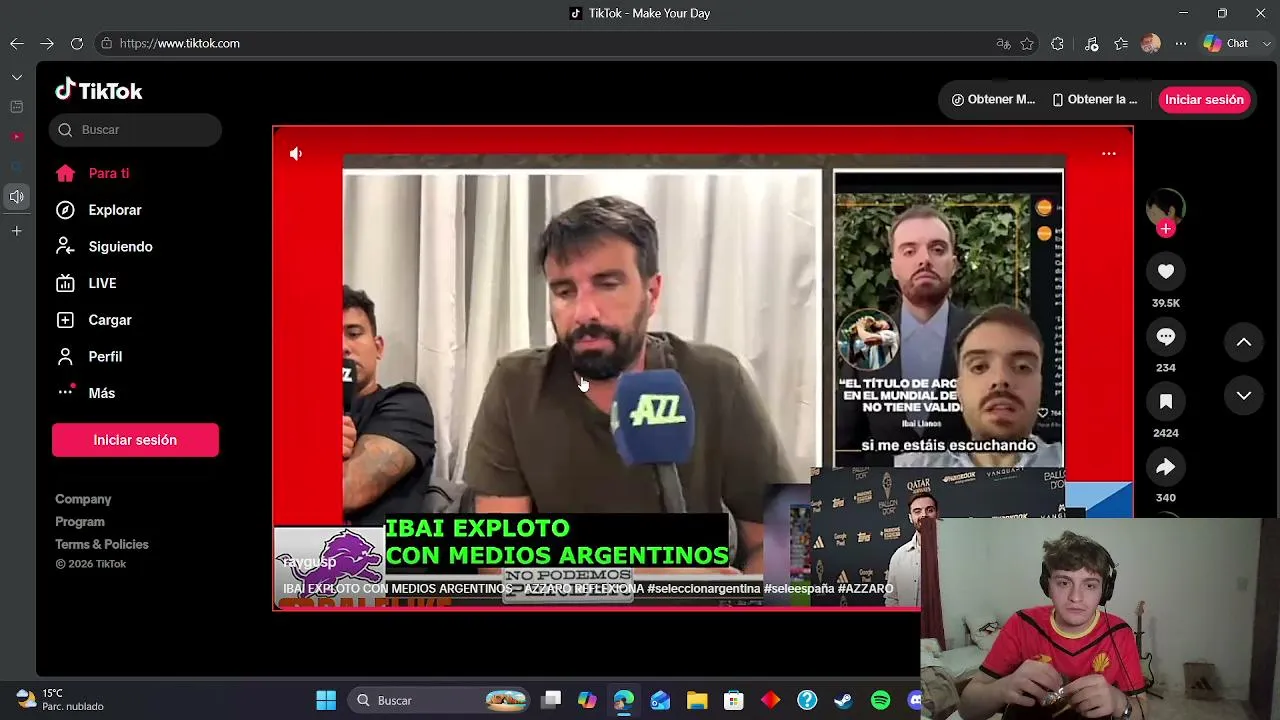Image resolution: width=1280 pixels, height=720 pixels.
Task: Focus the TikTok Buscar search field
Action: (135, 129)
